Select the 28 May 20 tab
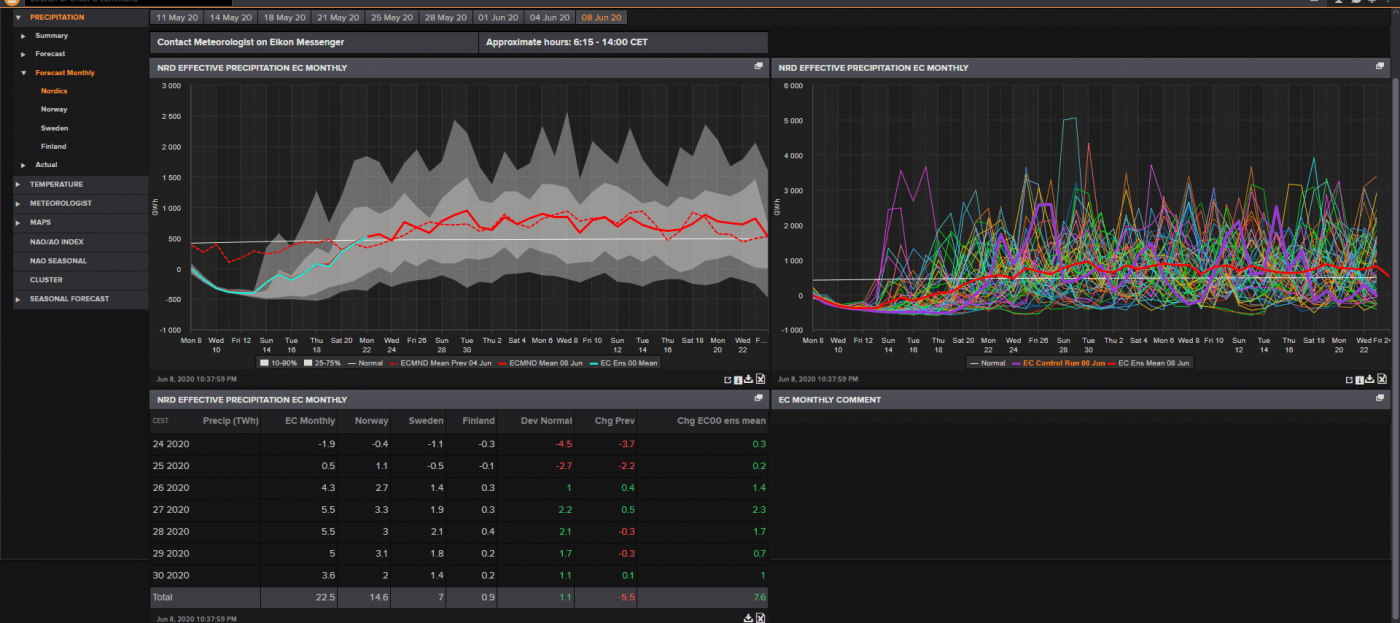1400x623 pixels. coord(444,17)
